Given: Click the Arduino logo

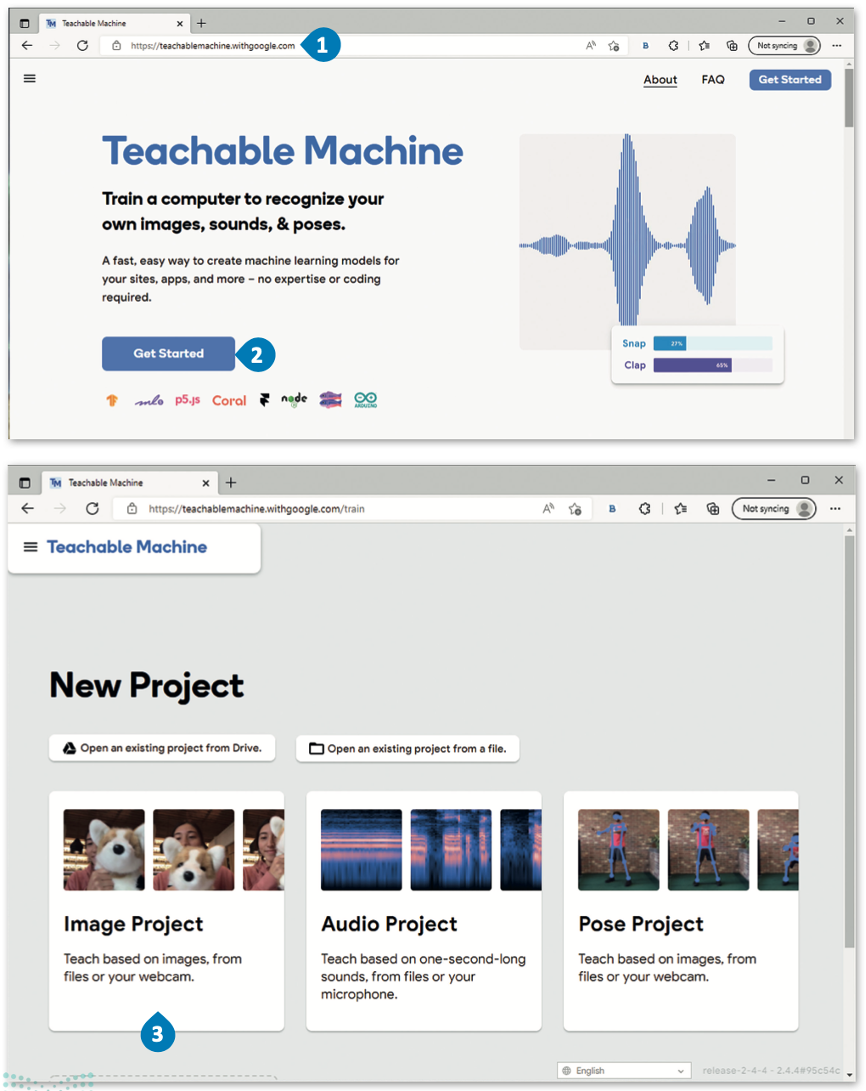Looking at the screenshot, I should tap(365, 399).
